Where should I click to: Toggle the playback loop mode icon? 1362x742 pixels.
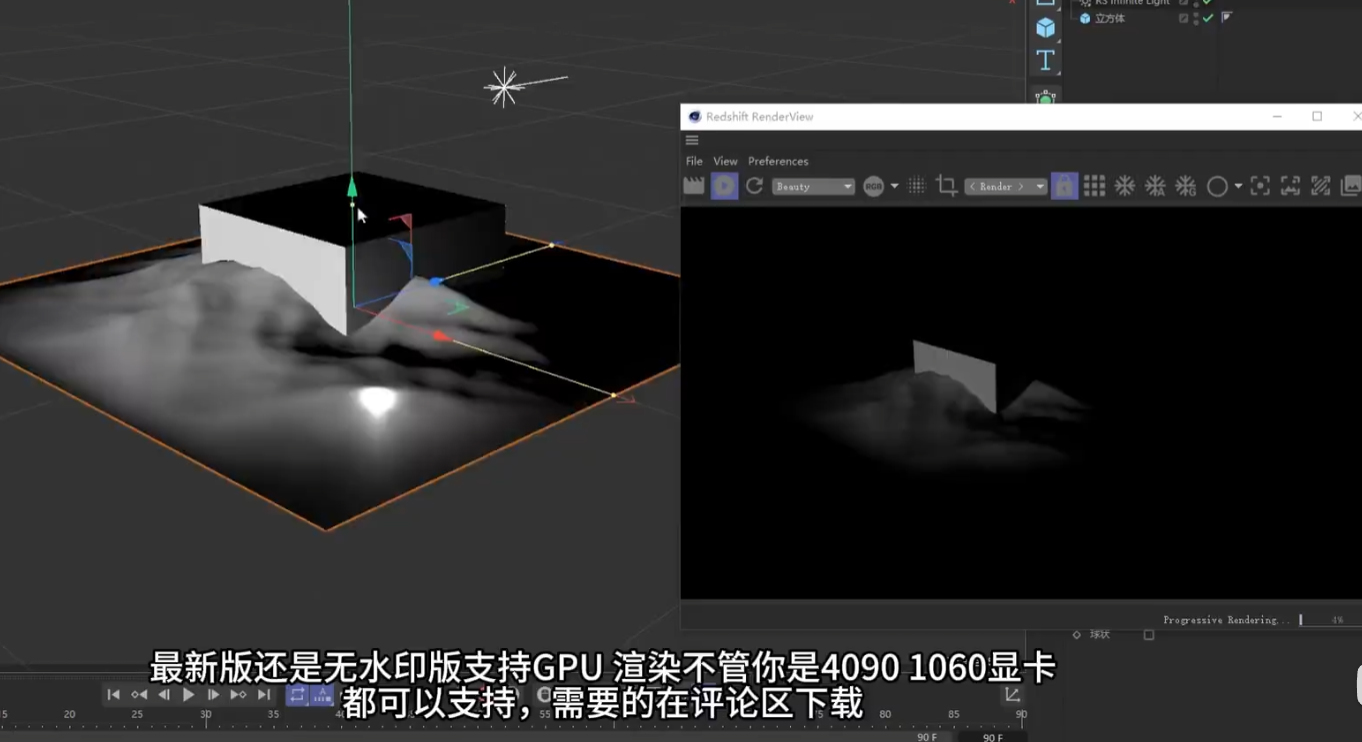pyautogui.click(x=297, y=694)
